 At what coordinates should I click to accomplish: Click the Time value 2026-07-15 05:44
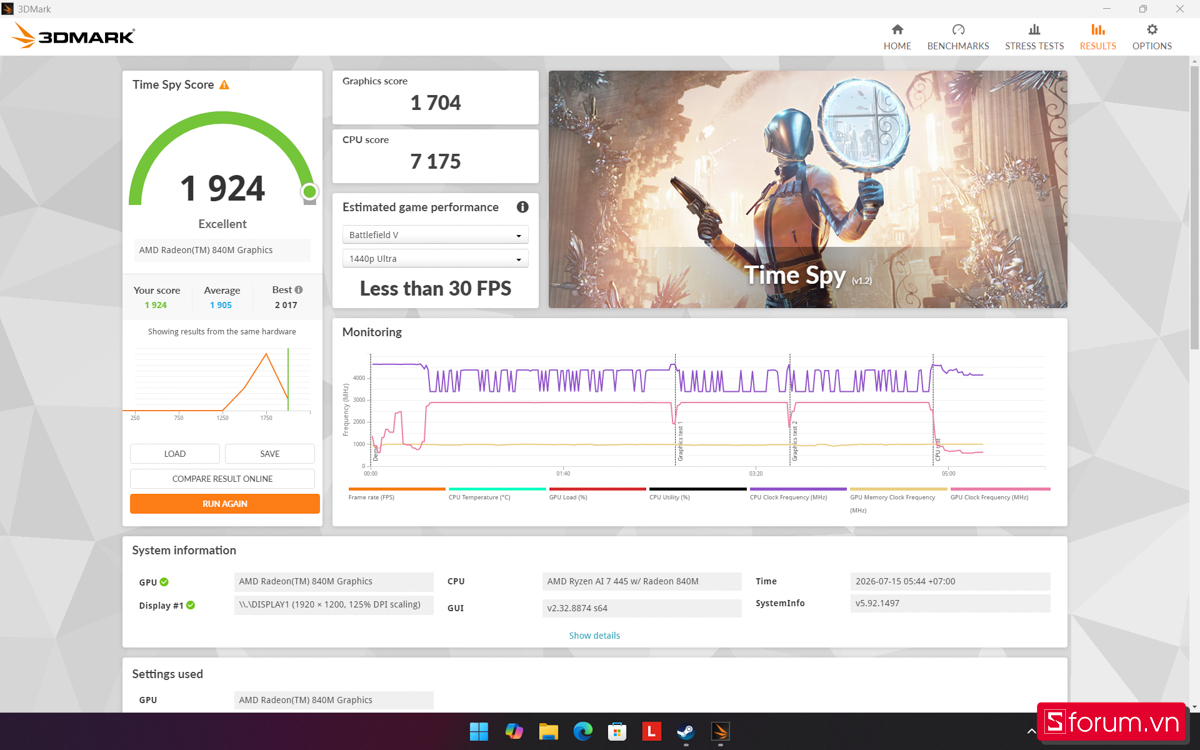[950, 581]
